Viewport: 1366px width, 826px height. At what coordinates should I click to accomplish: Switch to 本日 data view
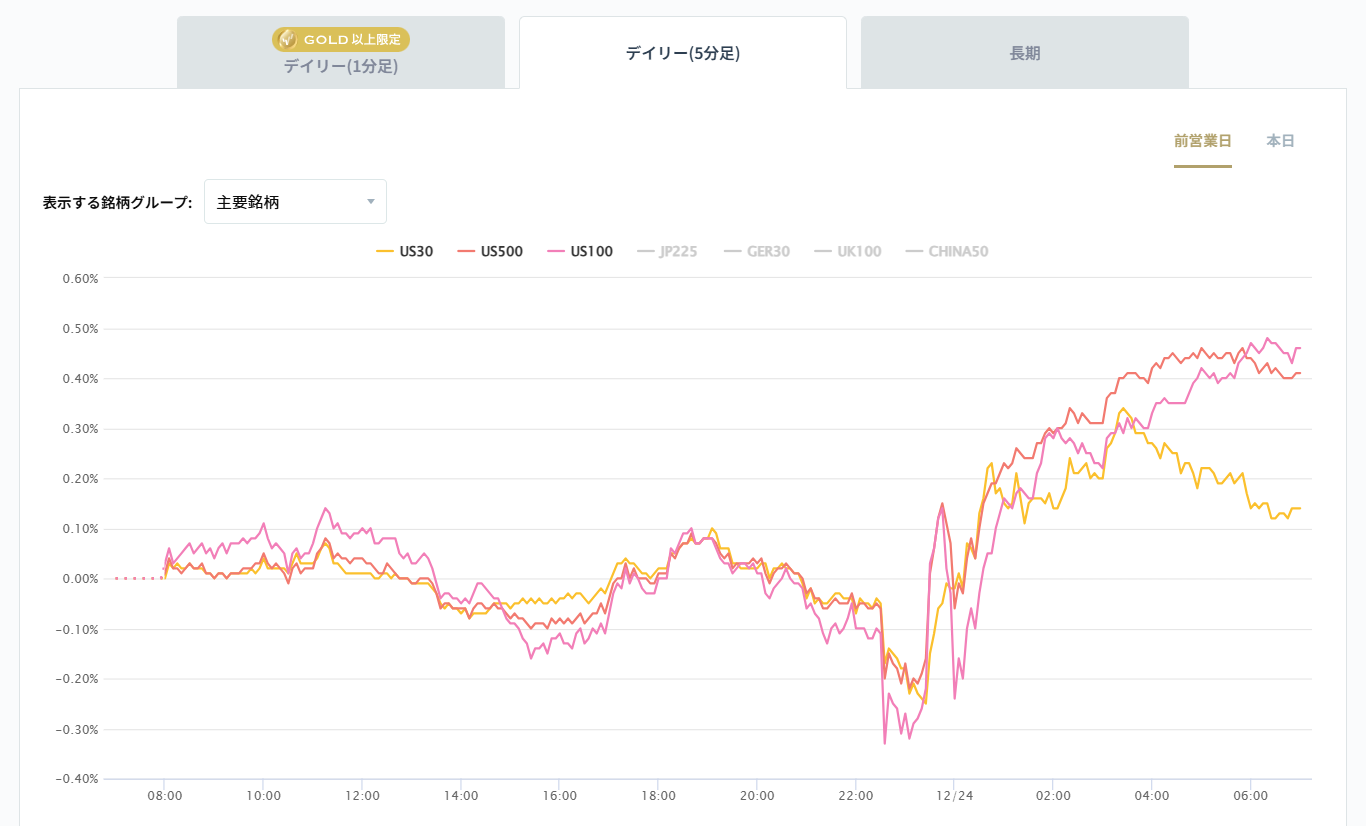click(x=1280, y=141)
